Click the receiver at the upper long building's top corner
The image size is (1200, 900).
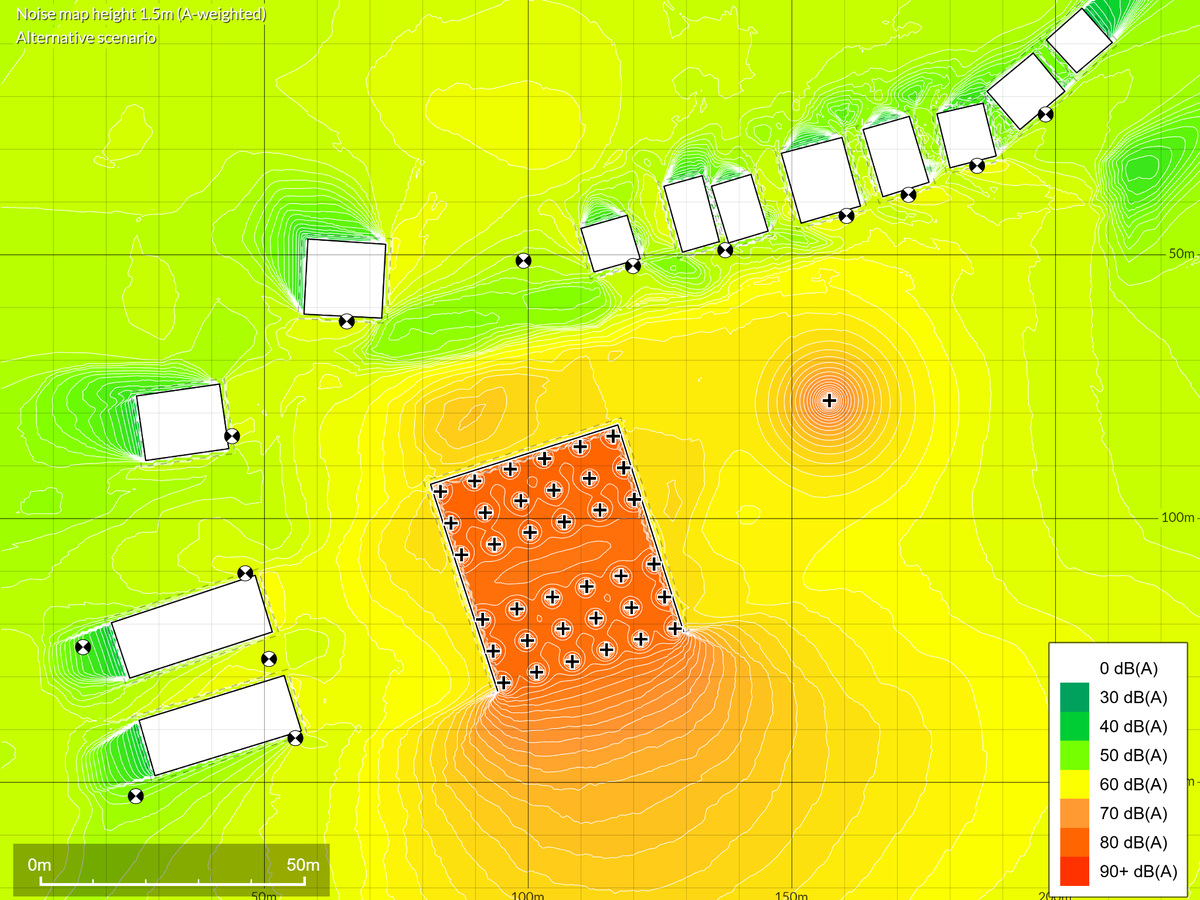tap(245, 573)
